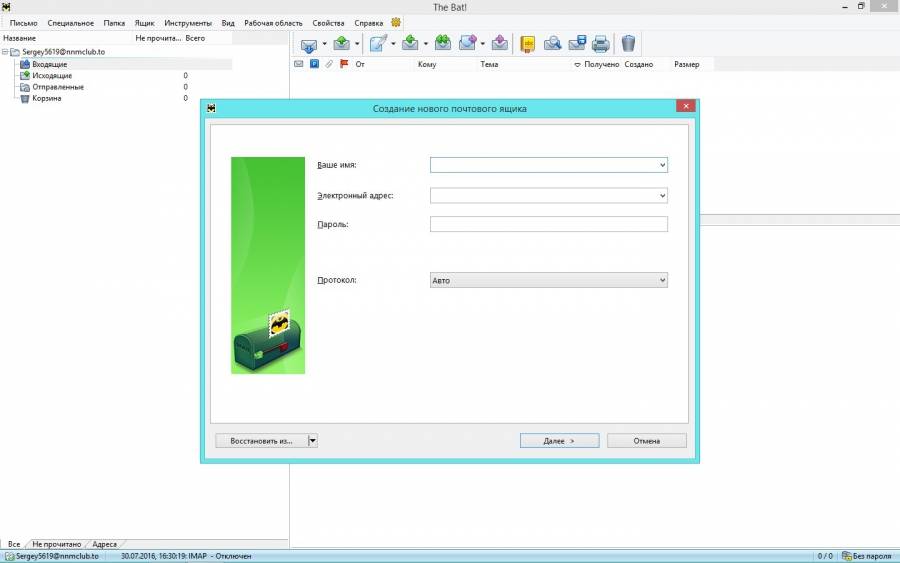Image resolution: width=900 pixels, height=563 pixels.
Task: Click the Reply to all toolbar icon
Action: 442,44
